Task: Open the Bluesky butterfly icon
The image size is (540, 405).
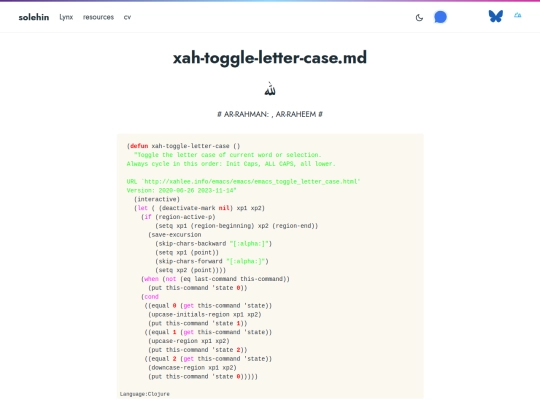Action: click(x=496, y=16)
